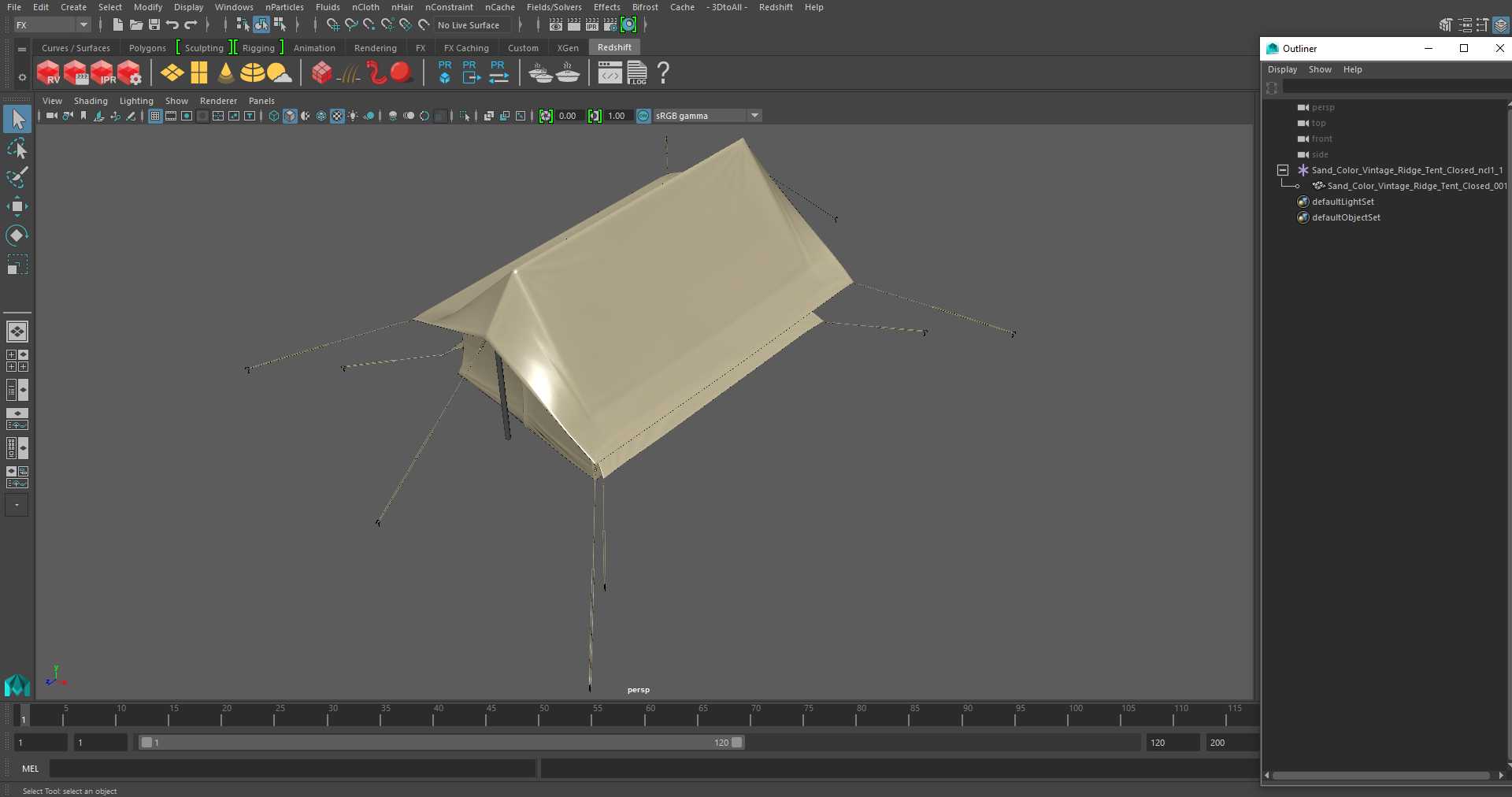Click Redshift hair strands shelf icon
Image resolution: width=1512 pixels, height=797 pixels.
click(x=348, y=73)
